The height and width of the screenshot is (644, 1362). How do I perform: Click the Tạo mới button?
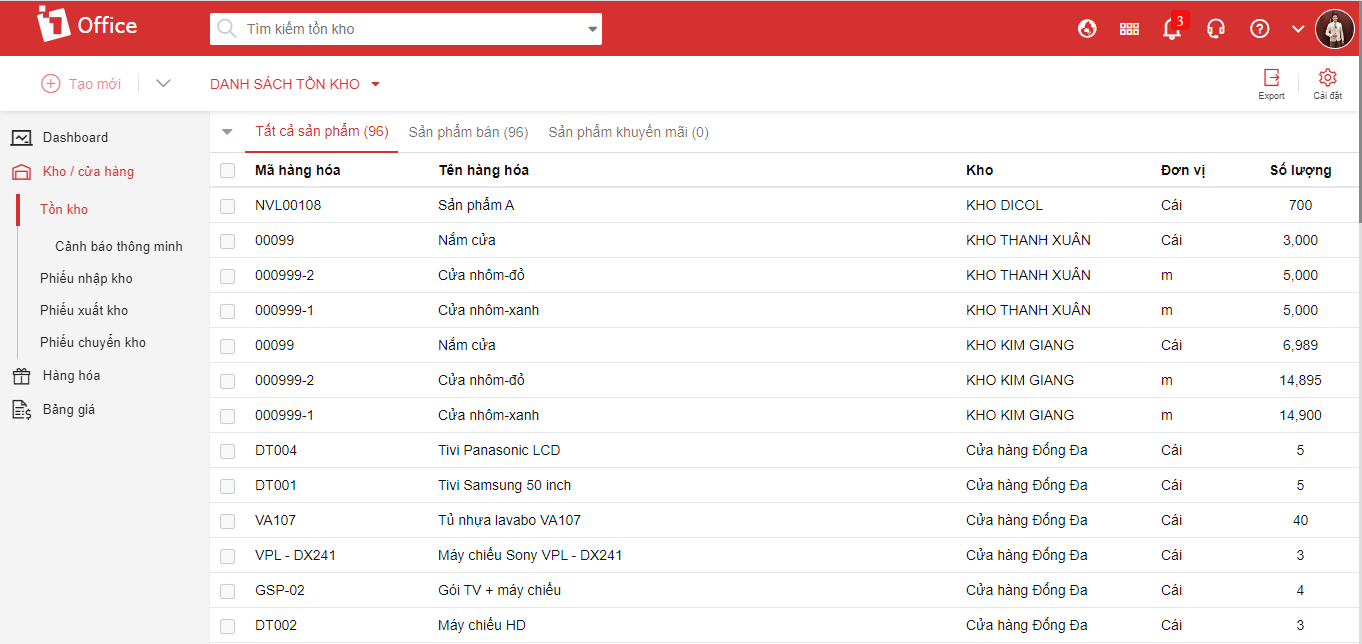(x=81, y=84)
